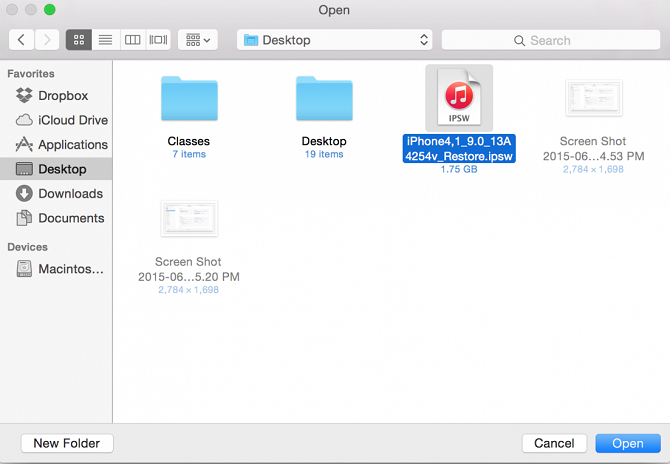Image resolution: width=670 pixels, height=464 pixels.
Task: Select the Desktop folder with 19 items
Action: [x=323, y=101]
